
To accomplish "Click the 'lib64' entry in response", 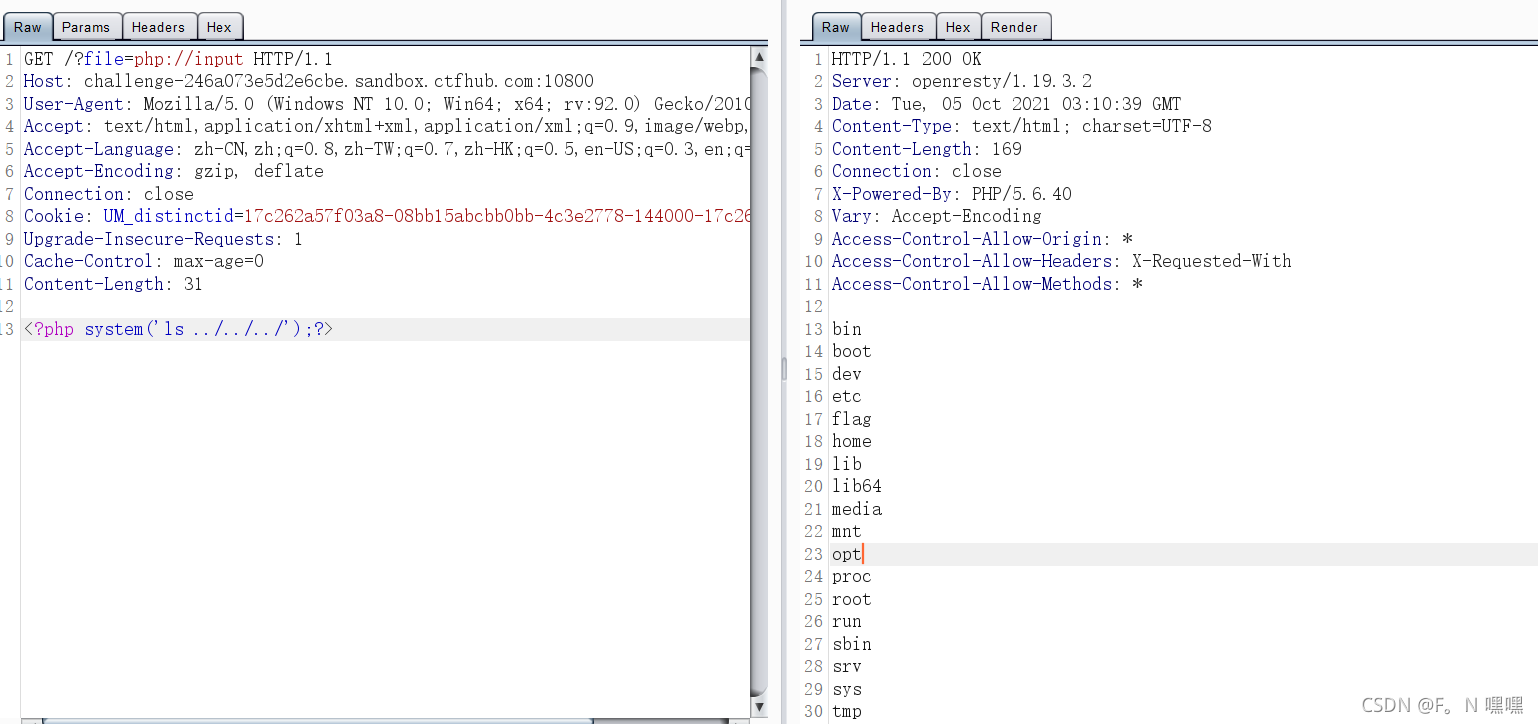I will [857, 486].
